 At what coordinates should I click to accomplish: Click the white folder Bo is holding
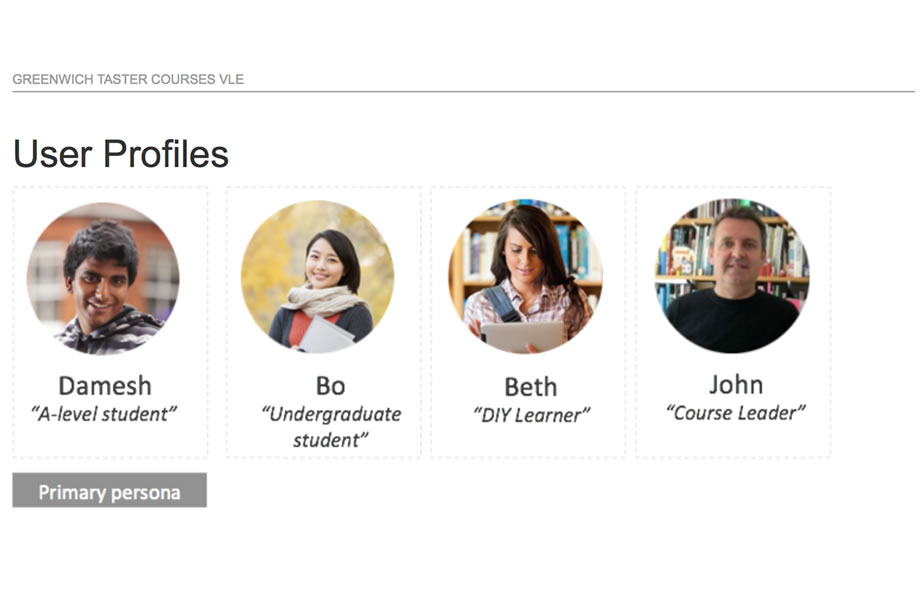(327, 334)
